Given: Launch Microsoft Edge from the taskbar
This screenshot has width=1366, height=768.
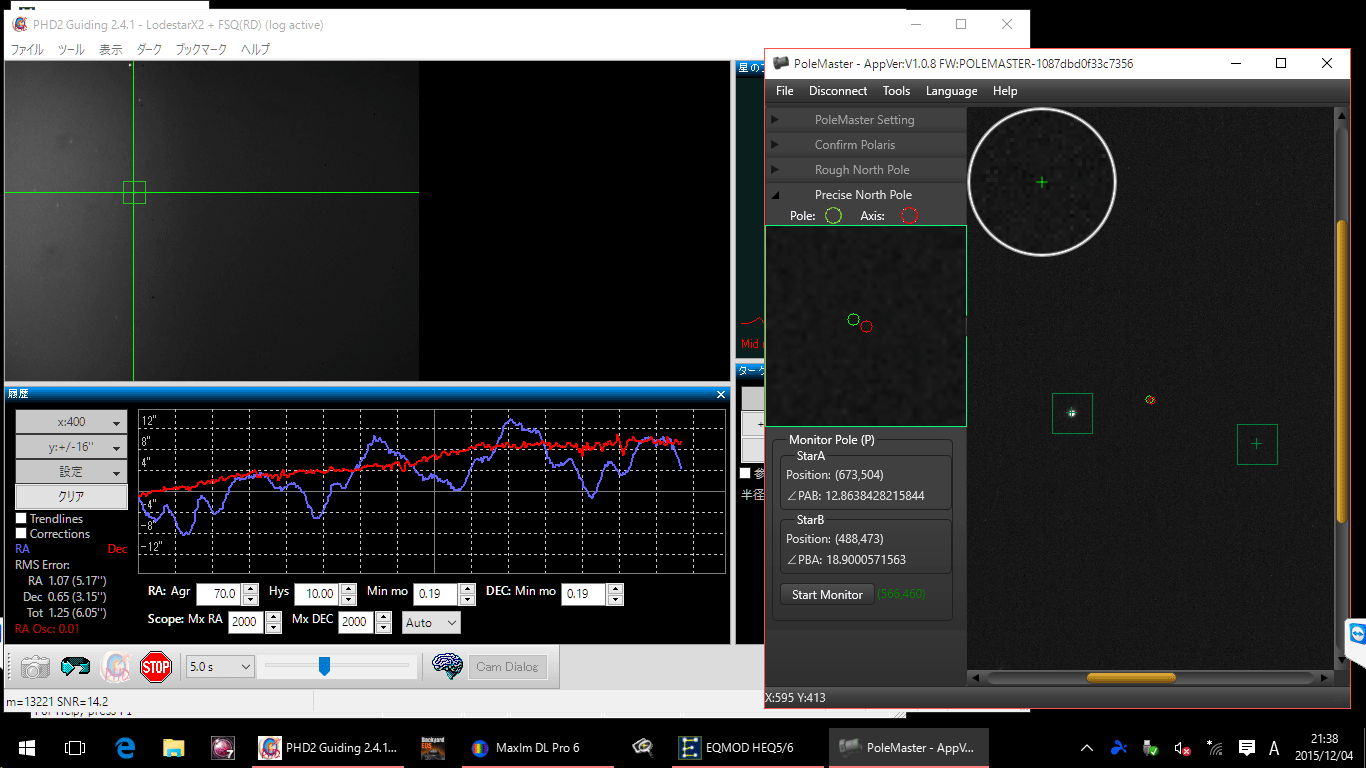Looking at the screenshot, I should click(x=125, y=747).
